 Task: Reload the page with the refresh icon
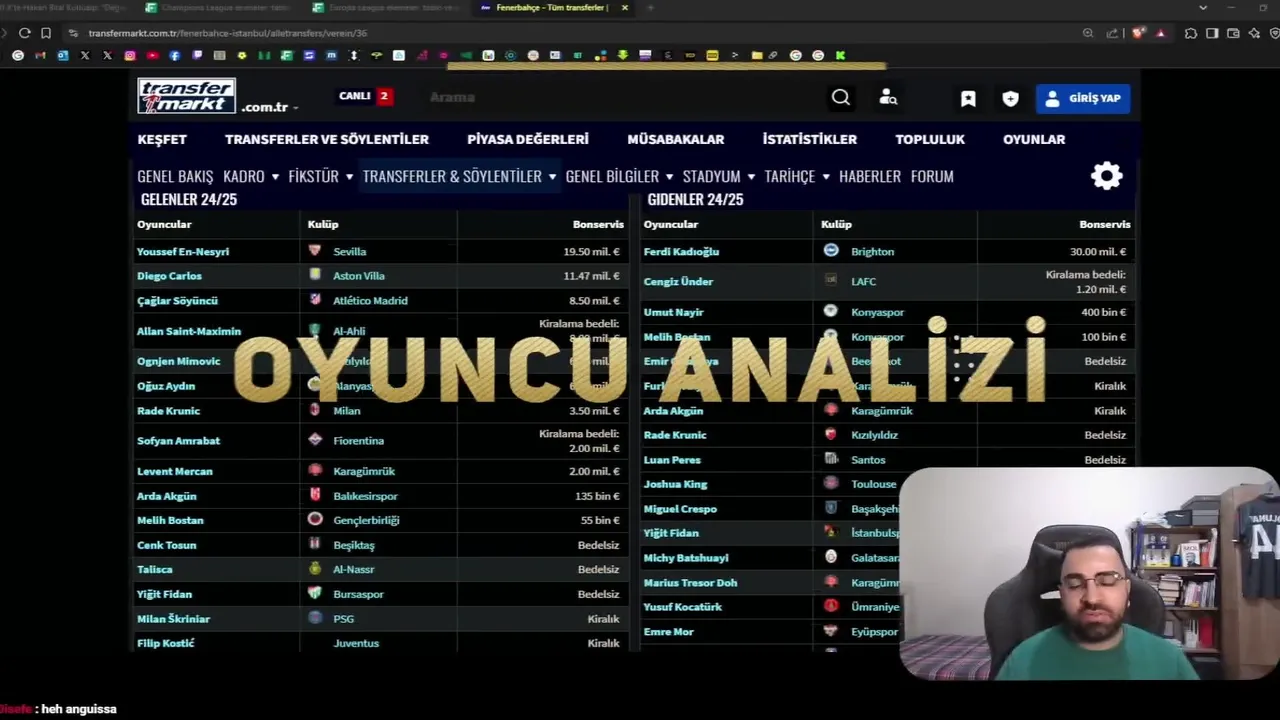tap(25, 33)
